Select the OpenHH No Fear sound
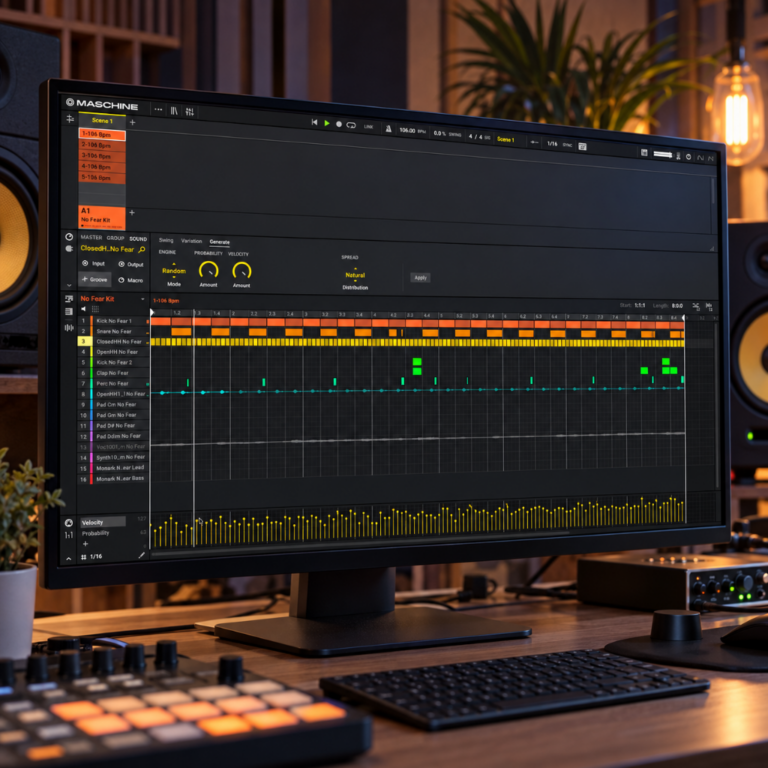 coord(113,352)
